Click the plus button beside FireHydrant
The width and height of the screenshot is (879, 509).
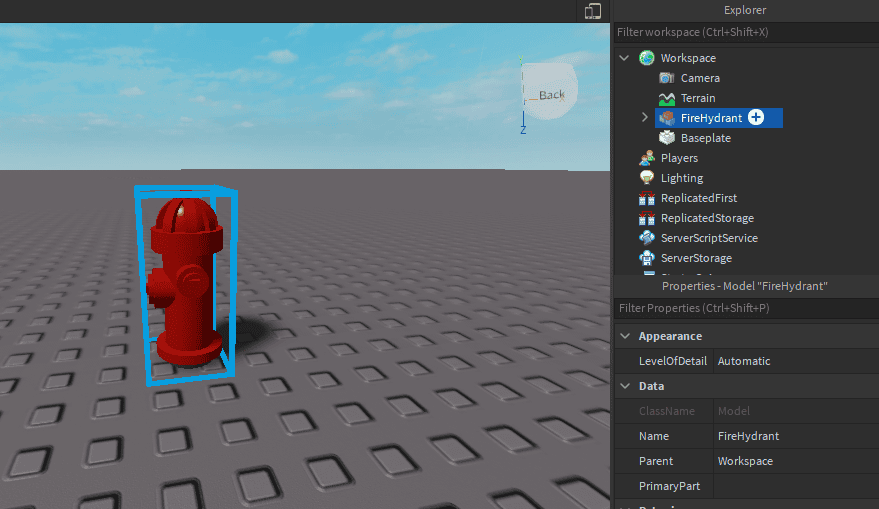click(756, 117)
